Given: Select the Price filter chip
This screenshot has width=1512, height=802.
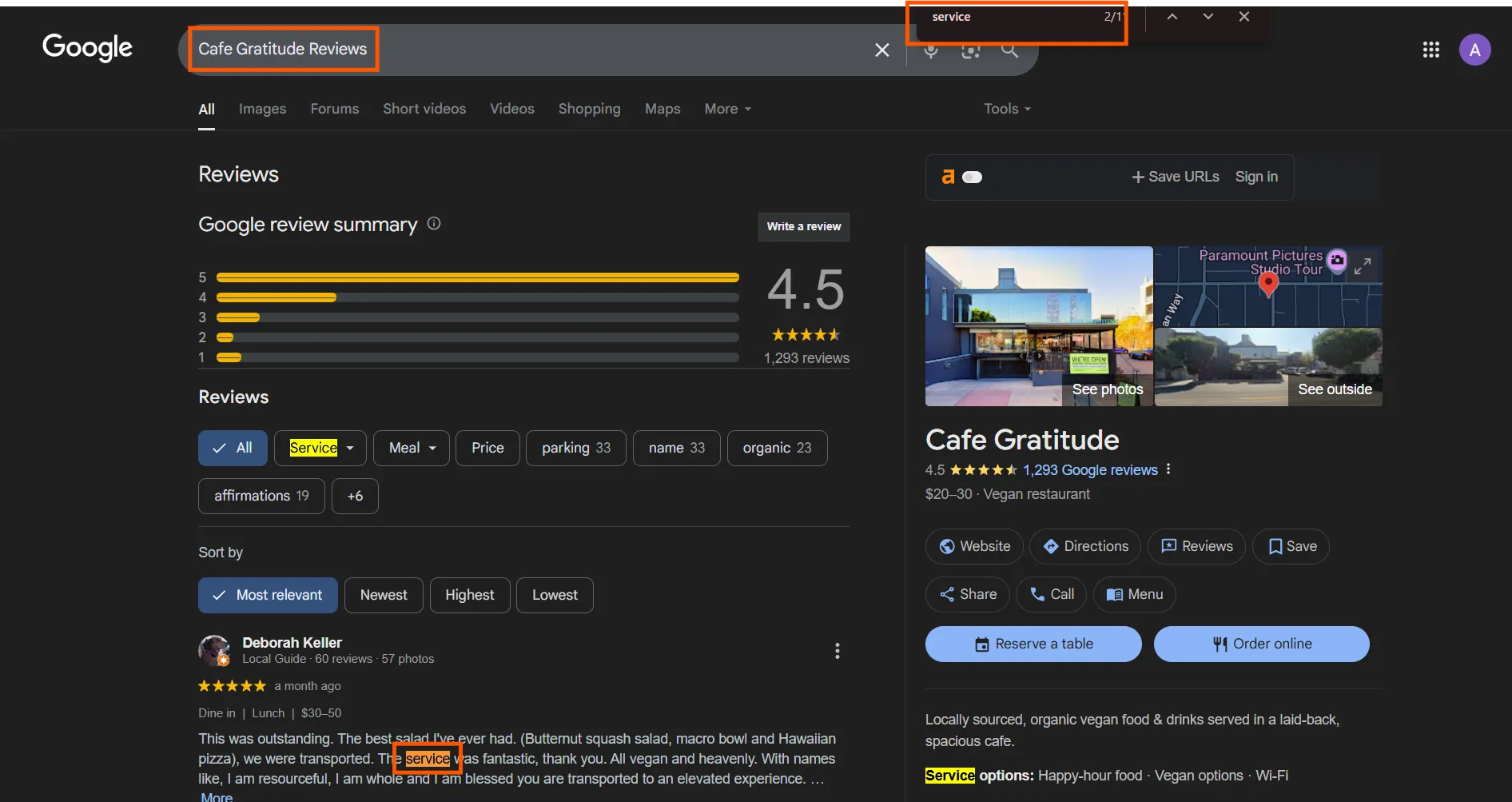Looking at the screenshot, I should click(x=487, y=448).
